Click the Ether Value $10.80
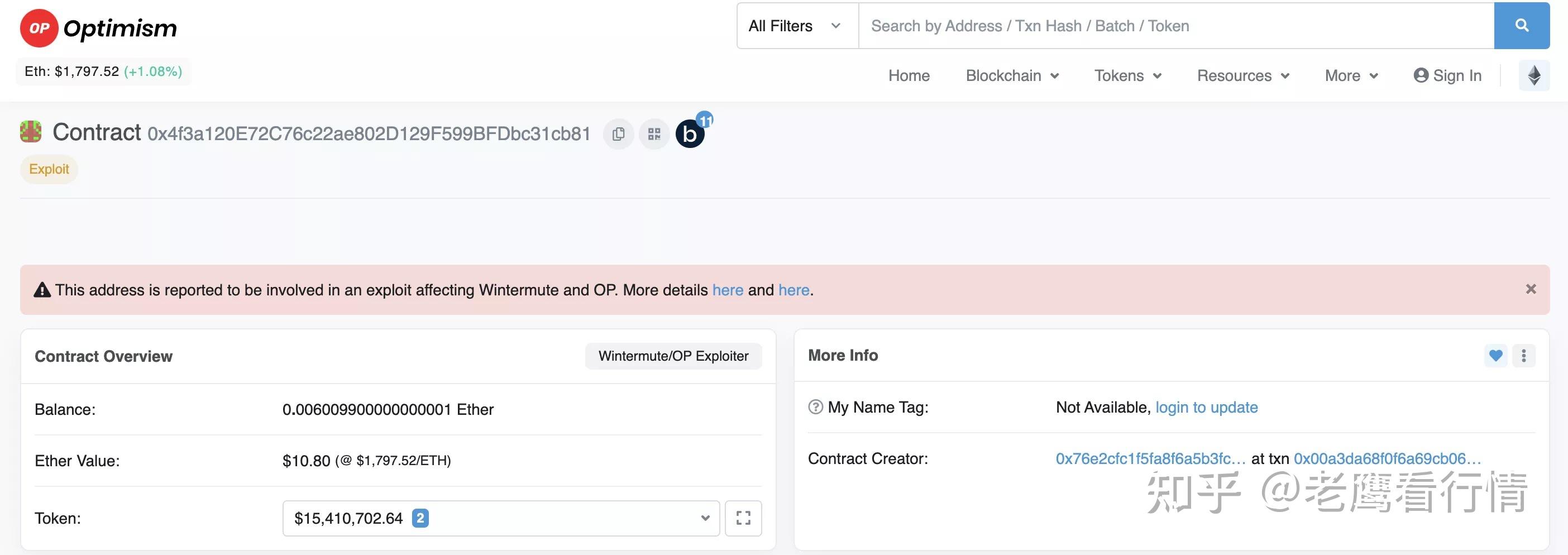The width and height of the screenshot is (1568, 555). [x=306, y=461]
